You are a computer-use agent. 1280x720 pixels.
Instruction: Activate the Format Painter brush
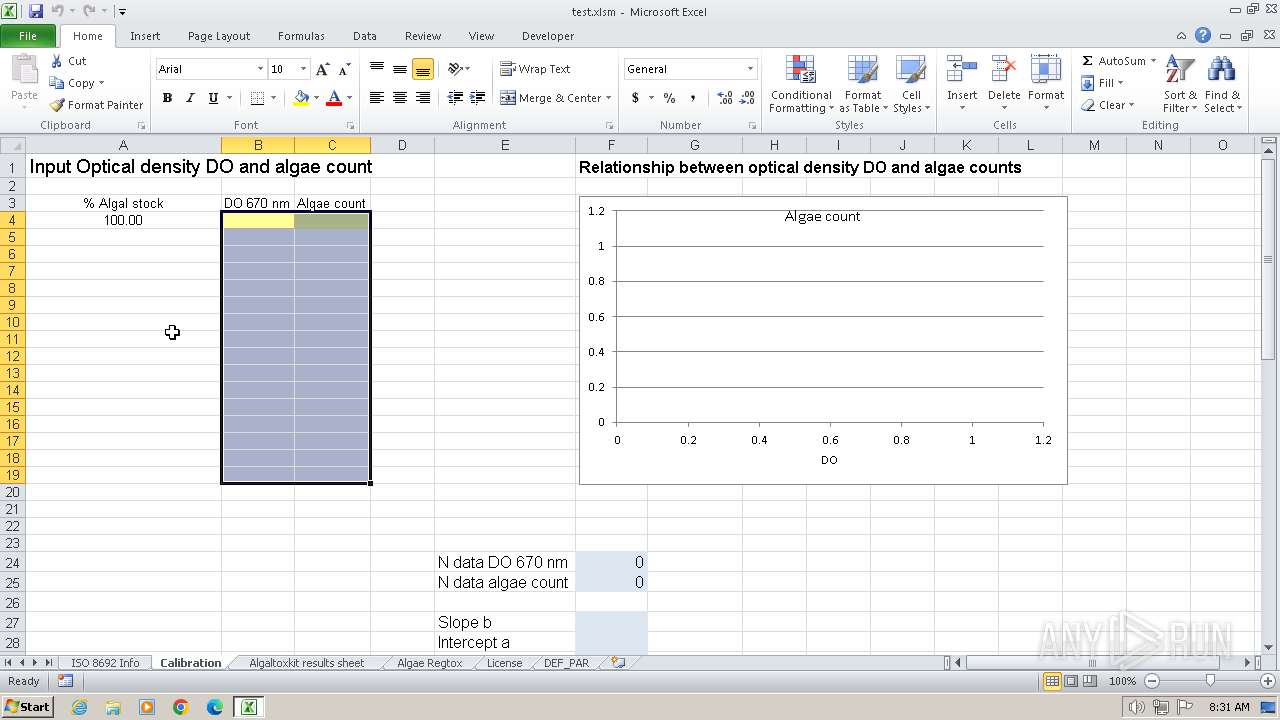point(97,105)
